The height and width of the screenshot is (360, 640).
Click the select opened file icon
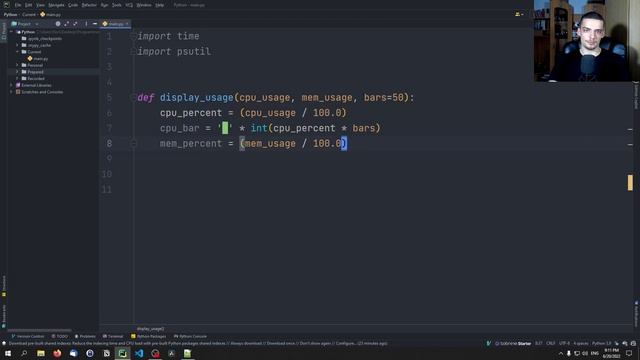tap(58, 24)
